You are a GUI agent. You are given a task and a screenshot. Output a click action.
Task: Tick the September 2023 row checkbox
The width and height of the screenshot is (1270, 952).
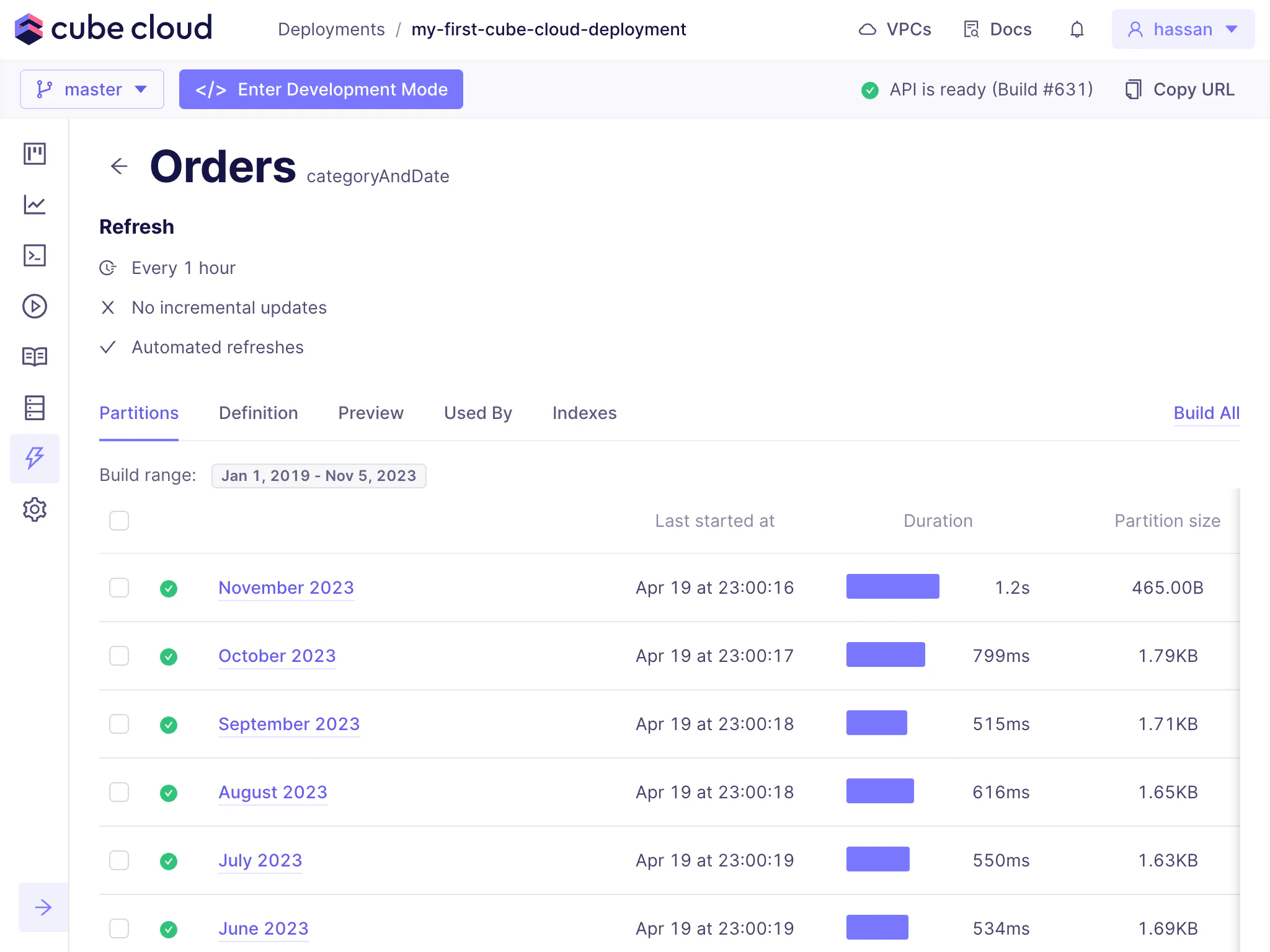[119, 724]
